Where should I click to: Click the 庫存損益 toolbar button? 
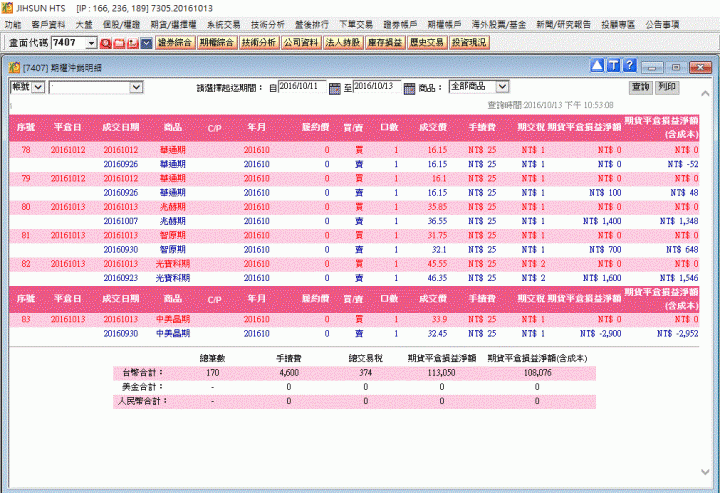[385, 43]
